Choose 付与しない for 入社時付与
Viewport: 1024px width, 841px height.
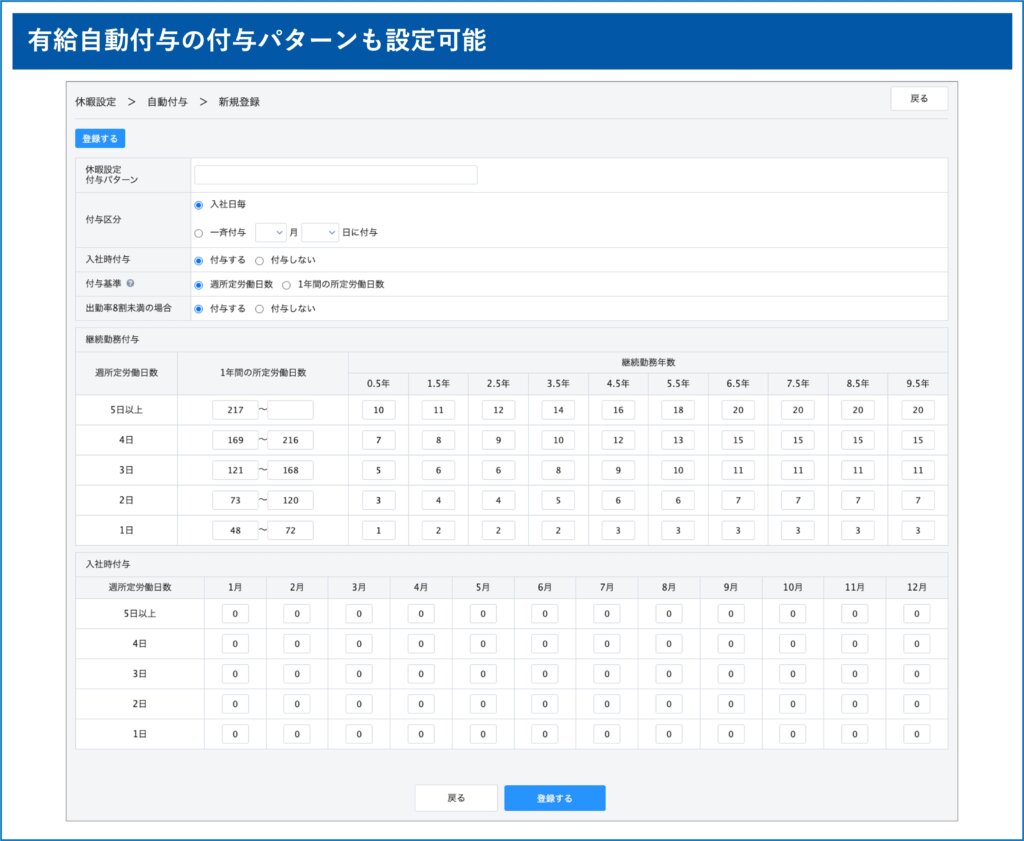[260, 260]
